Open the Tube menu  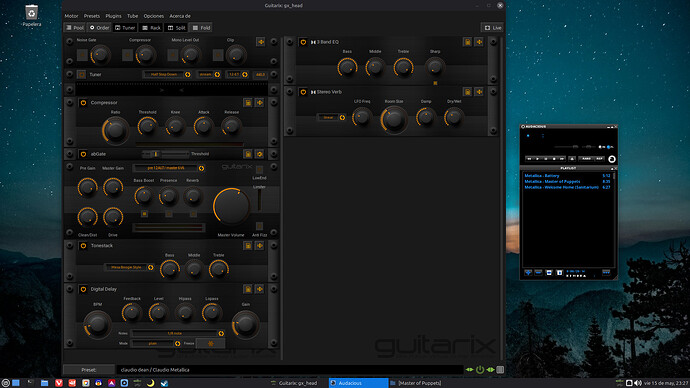[132, 16]
